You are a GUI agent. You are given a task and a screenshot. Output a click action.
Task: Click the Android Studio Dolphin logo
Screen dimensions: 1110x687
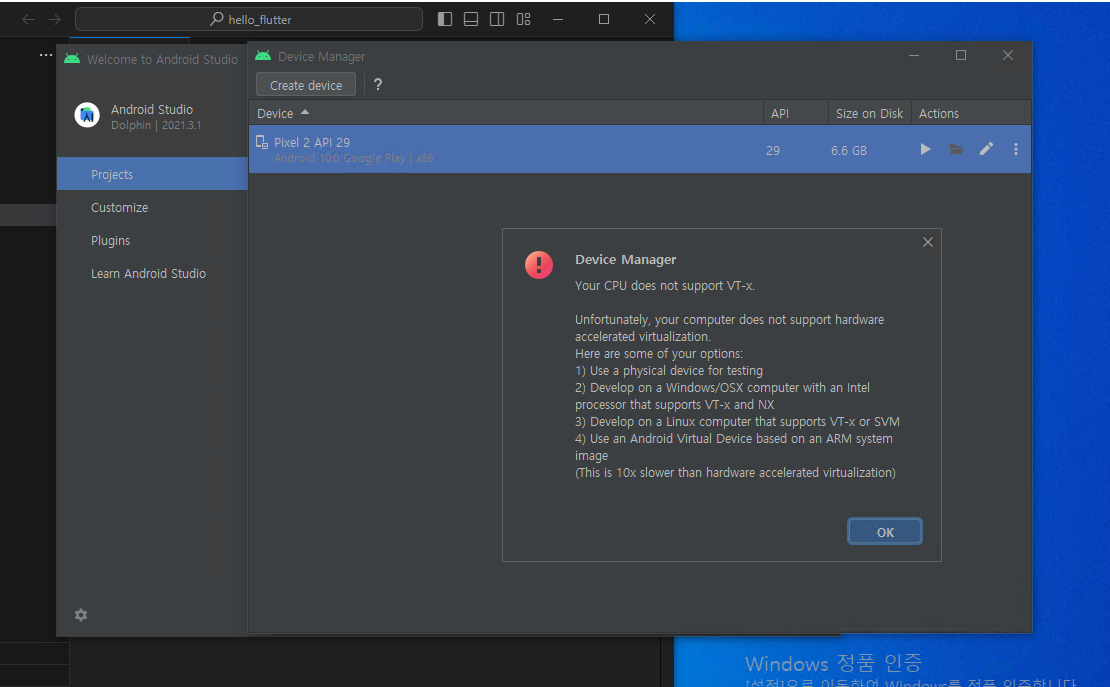pyautogui.click(x=87, y=115)
